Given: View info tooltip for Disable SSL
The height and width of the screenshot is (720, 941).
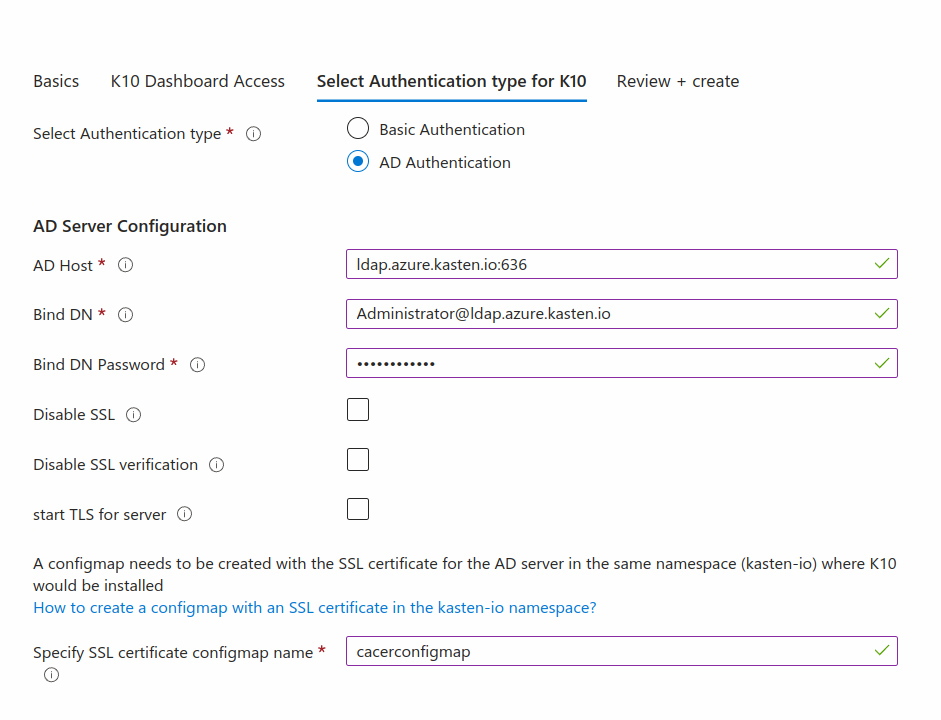Looking at the screenshot, I should [x=133, y=415].
